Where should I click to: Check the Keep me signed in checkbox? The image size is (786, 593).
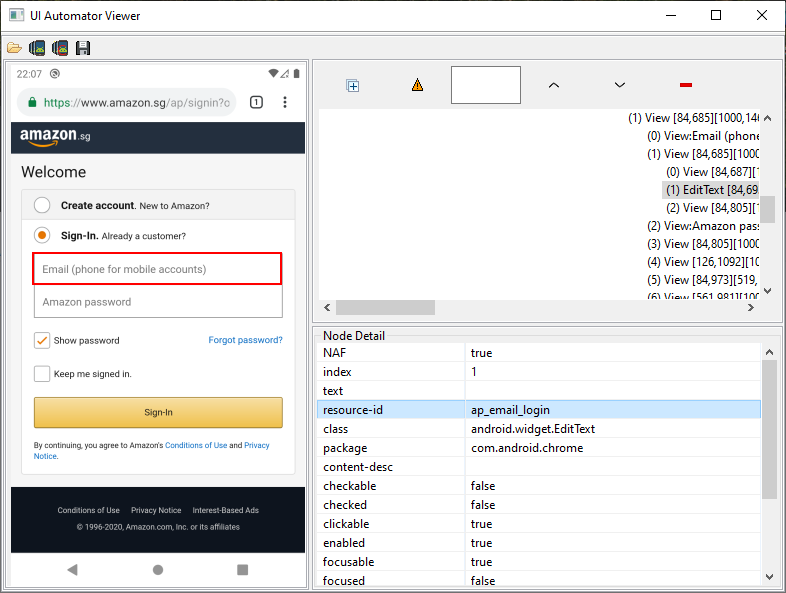click(x=42, y=374)
